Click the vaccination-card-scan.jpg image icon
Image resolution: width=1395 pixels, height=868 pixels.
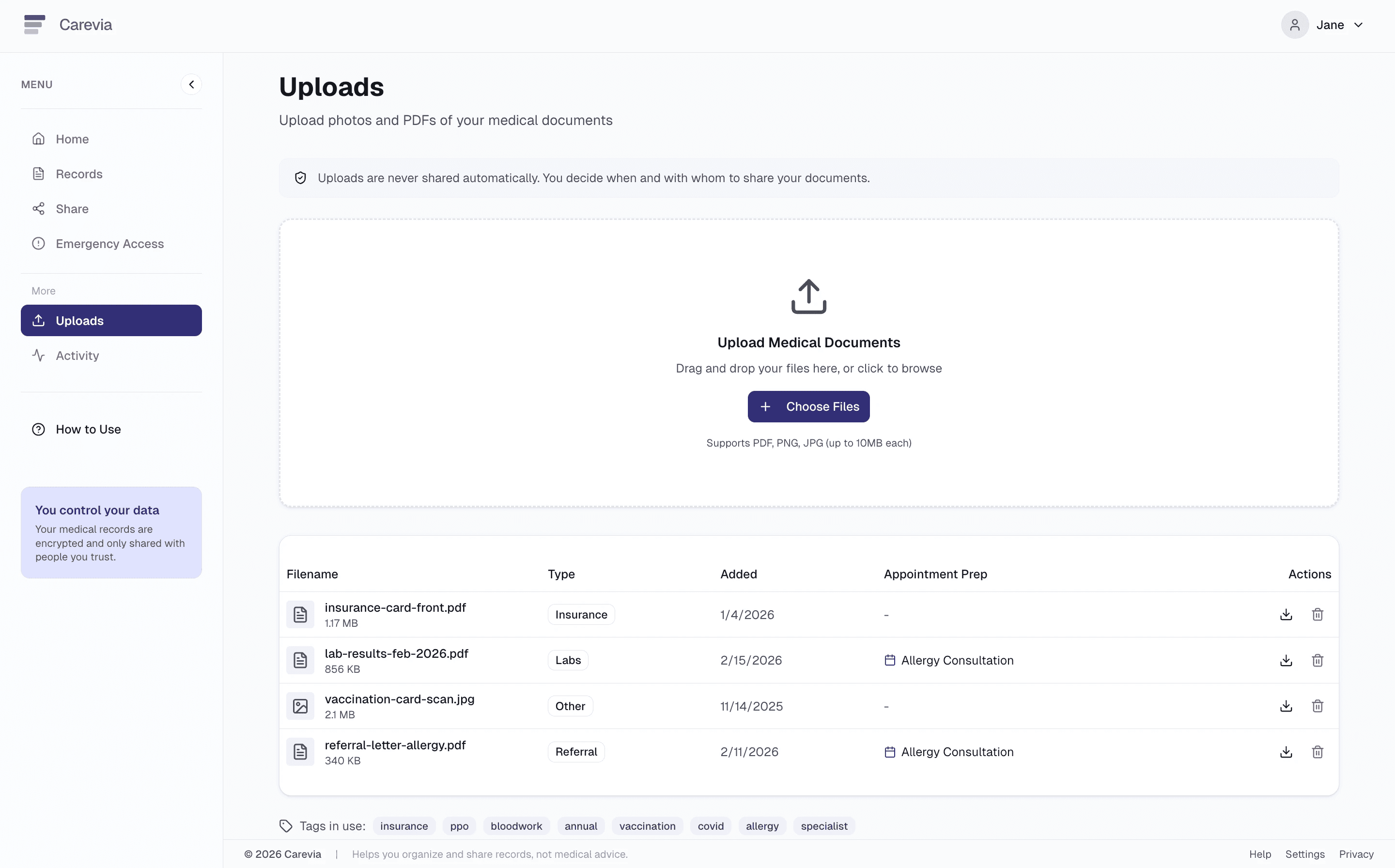pyautogui.click(x=300, y=706)
